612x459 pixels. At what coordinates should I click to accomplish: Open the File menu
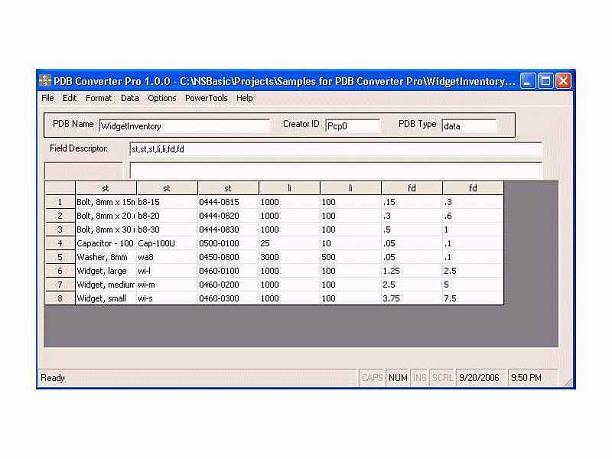[x=48, y=98]
